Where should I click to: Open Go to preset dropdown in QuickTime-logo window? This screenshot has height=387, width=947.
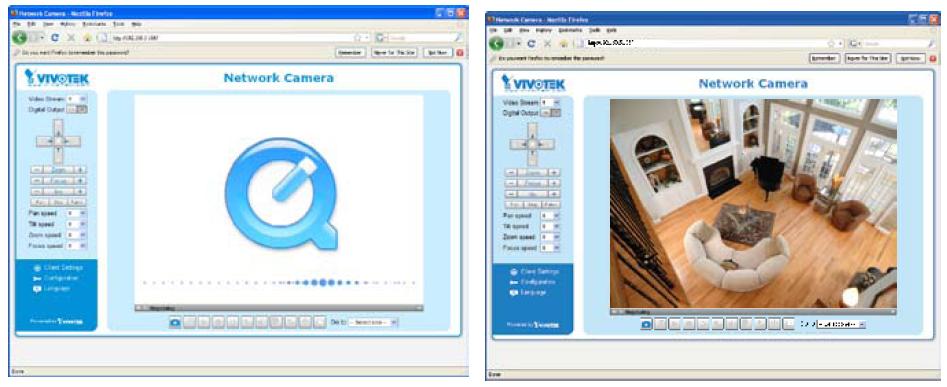pyautogui.click(x=373, y=322)
